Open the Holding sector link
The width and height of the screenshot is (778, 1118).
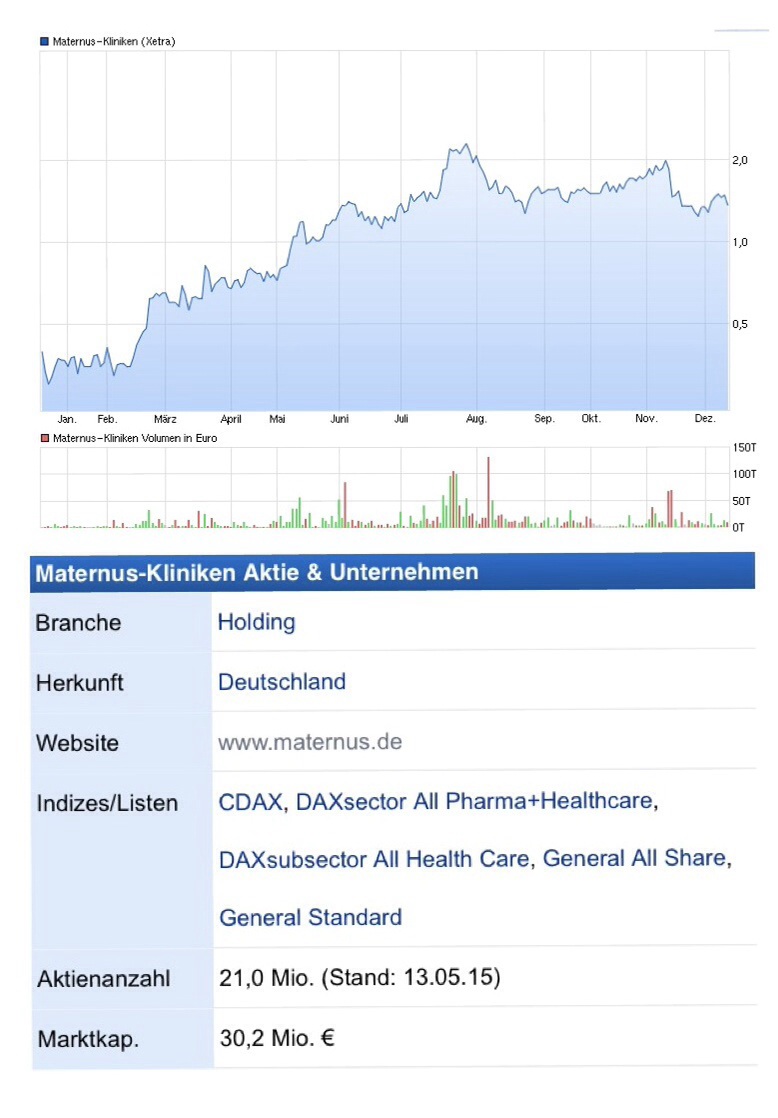tap(256, 622)
